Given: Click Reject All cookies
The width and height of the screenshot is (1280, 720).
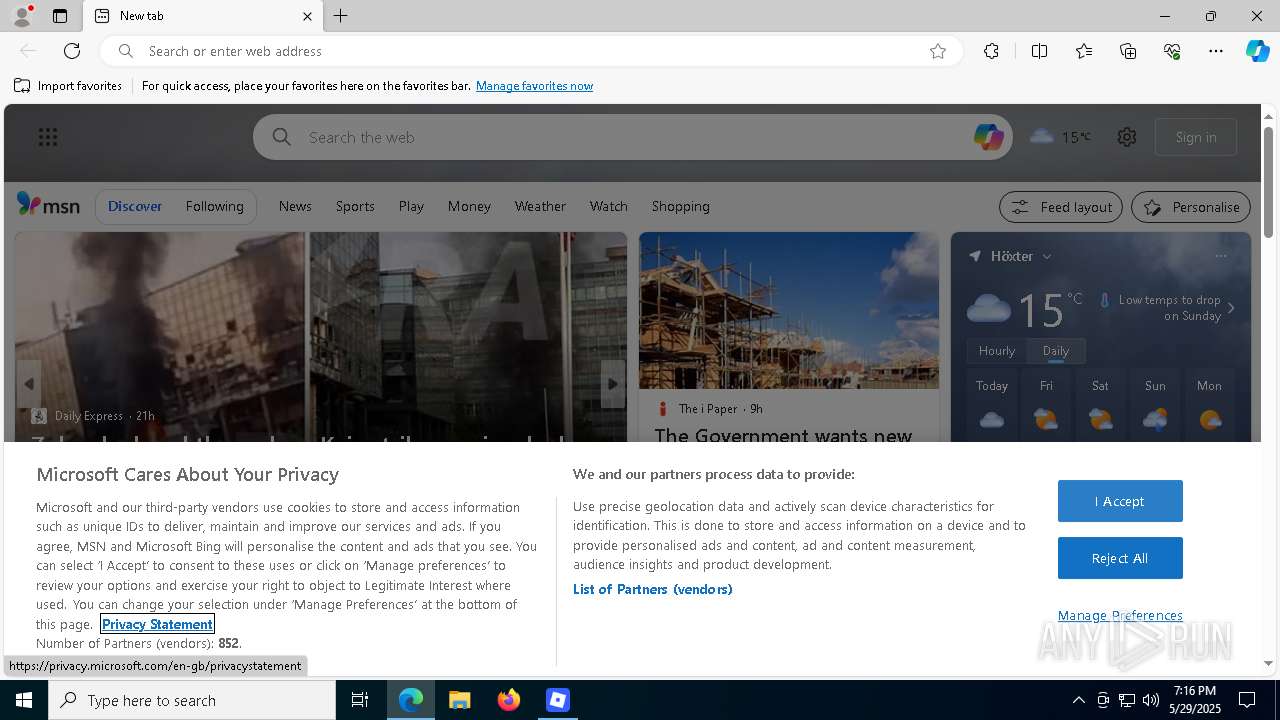Looking at the screenshot, I should [1120, 558].
